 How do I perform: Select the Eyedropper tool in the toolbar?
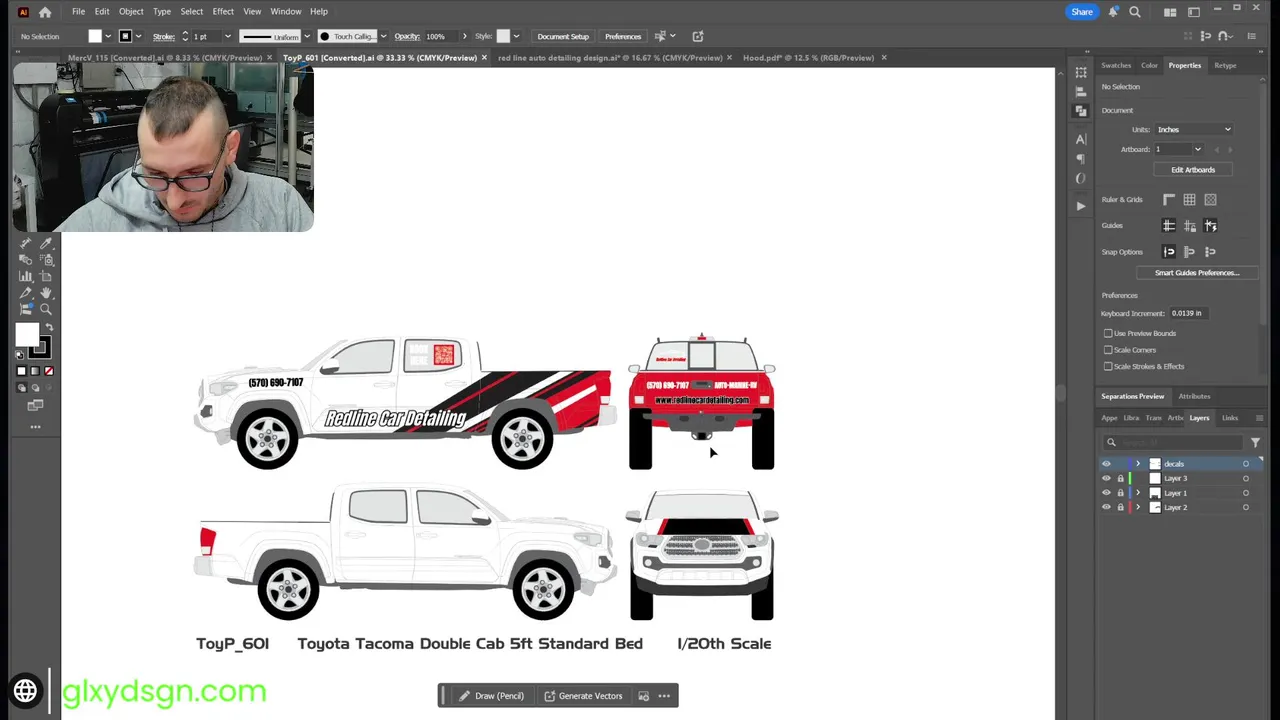point(46,243)
